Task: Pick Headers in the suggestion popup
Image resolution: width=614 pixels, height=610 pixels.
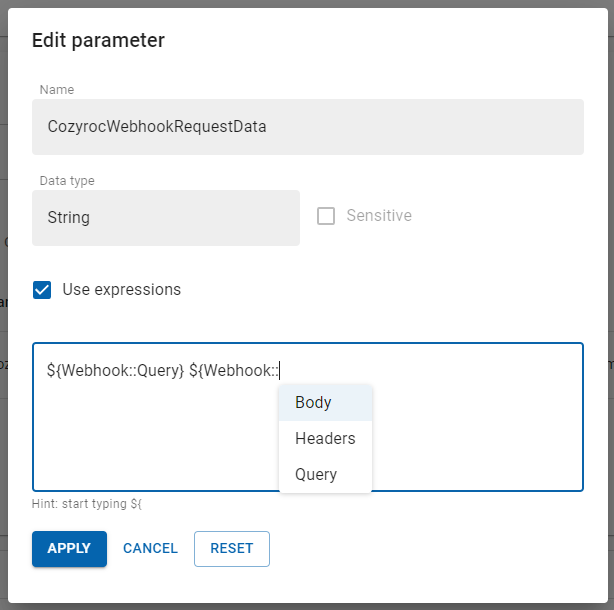Action: [325, 438]
